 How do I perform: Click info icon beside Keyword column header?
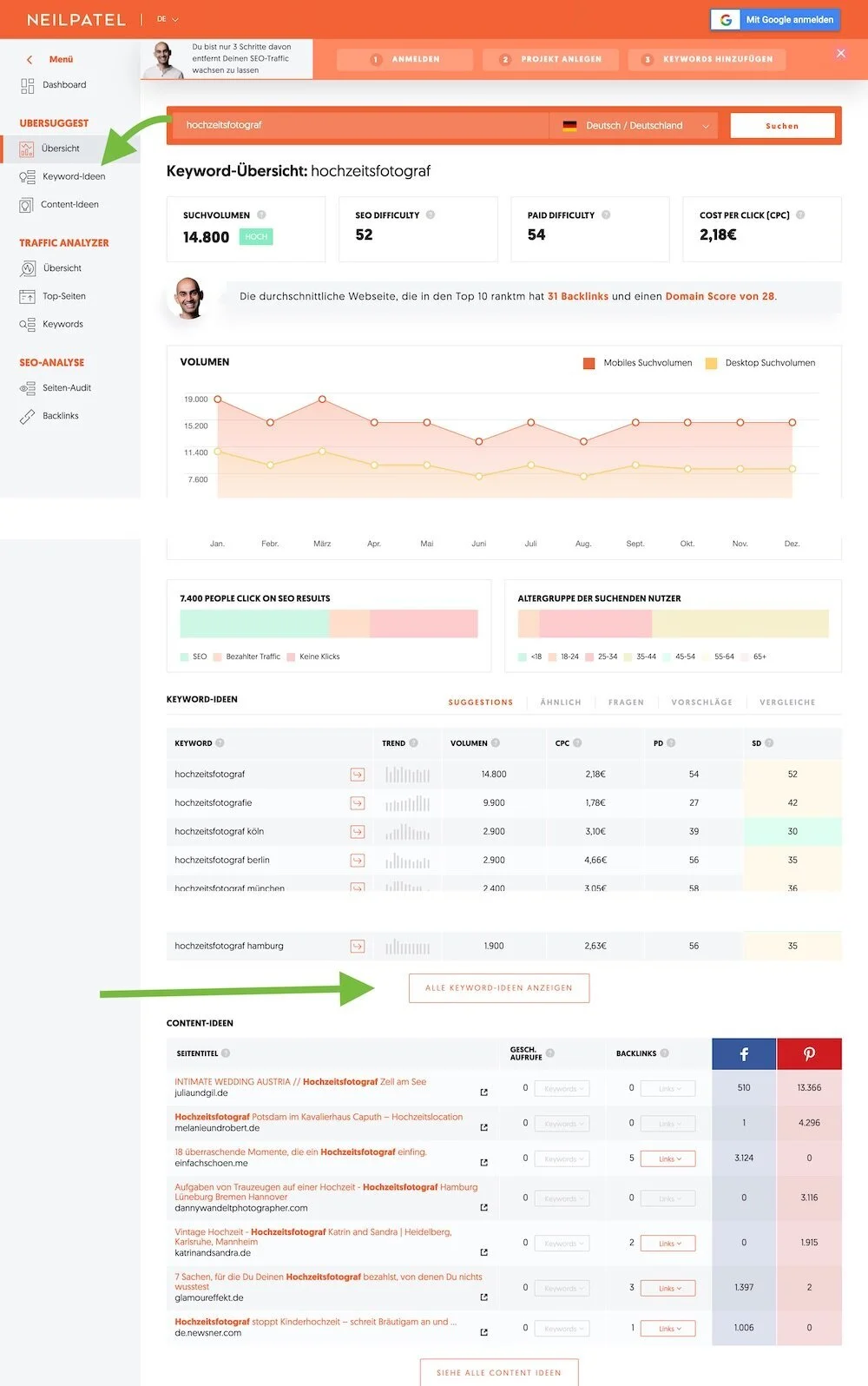click(x=220, y=742)
